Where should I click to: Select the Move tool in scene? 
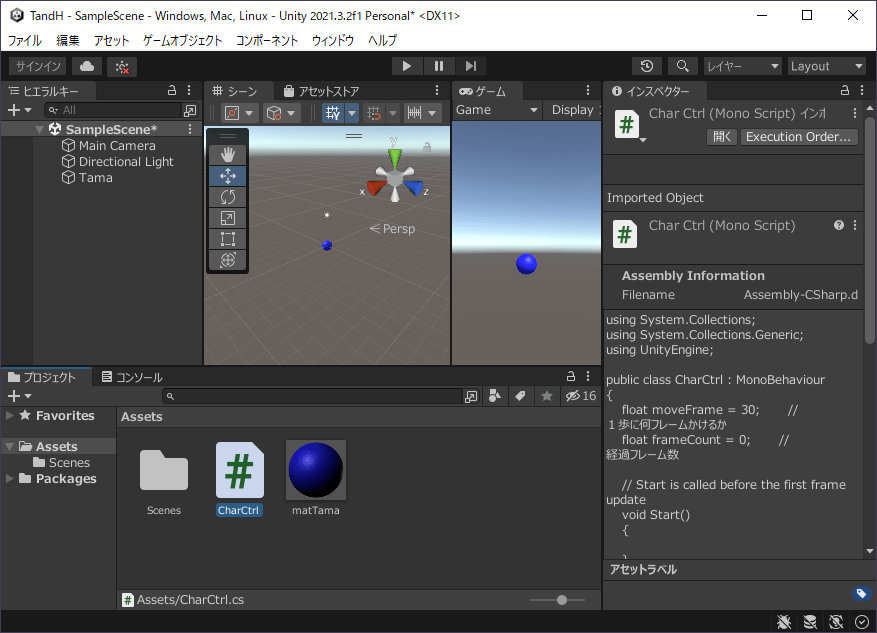pos(228,176)
